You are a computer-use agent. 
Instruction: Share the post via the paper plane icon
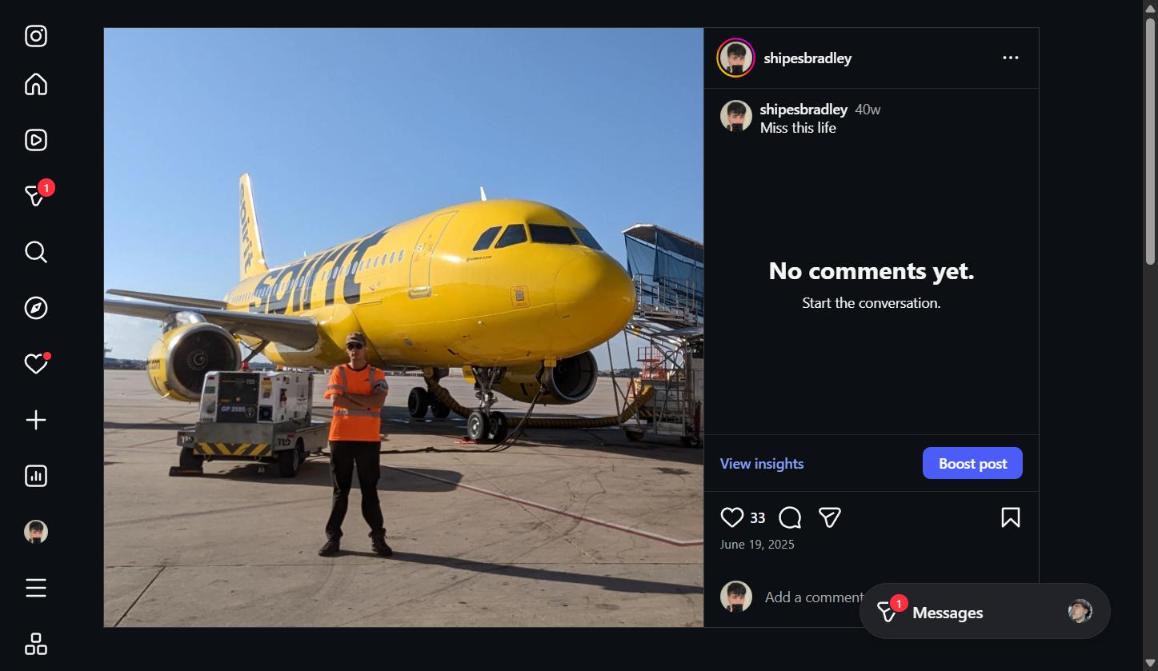click(x=829, y=517)
